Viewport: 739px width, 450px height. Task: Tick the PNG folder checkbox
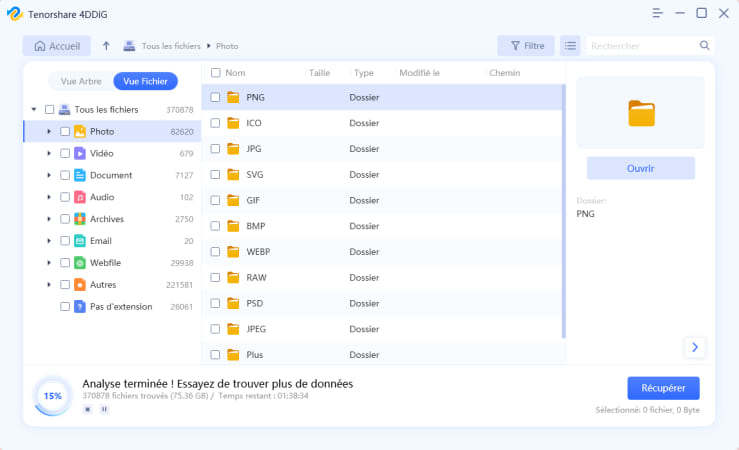(x=215, y=98)
